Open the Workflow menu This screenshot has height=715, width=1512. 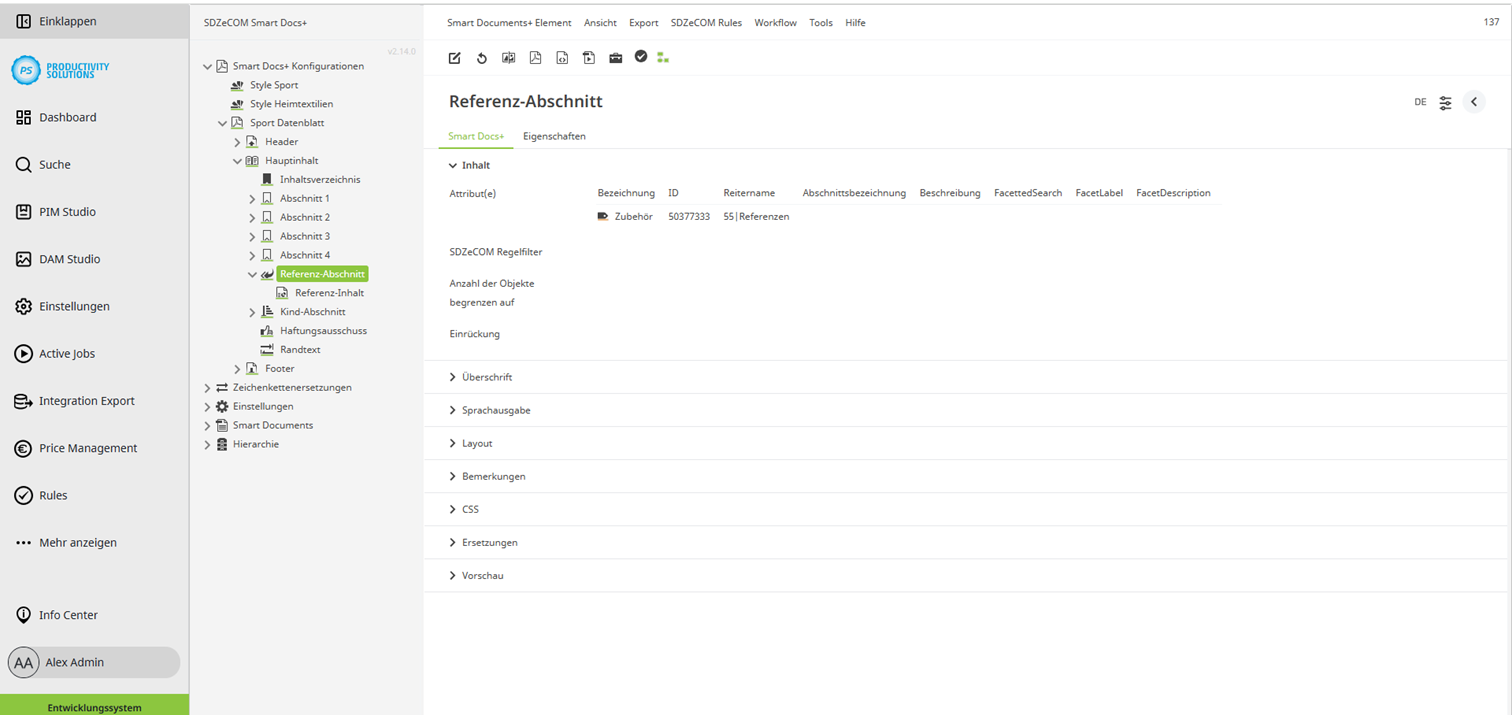coord(775,22)
